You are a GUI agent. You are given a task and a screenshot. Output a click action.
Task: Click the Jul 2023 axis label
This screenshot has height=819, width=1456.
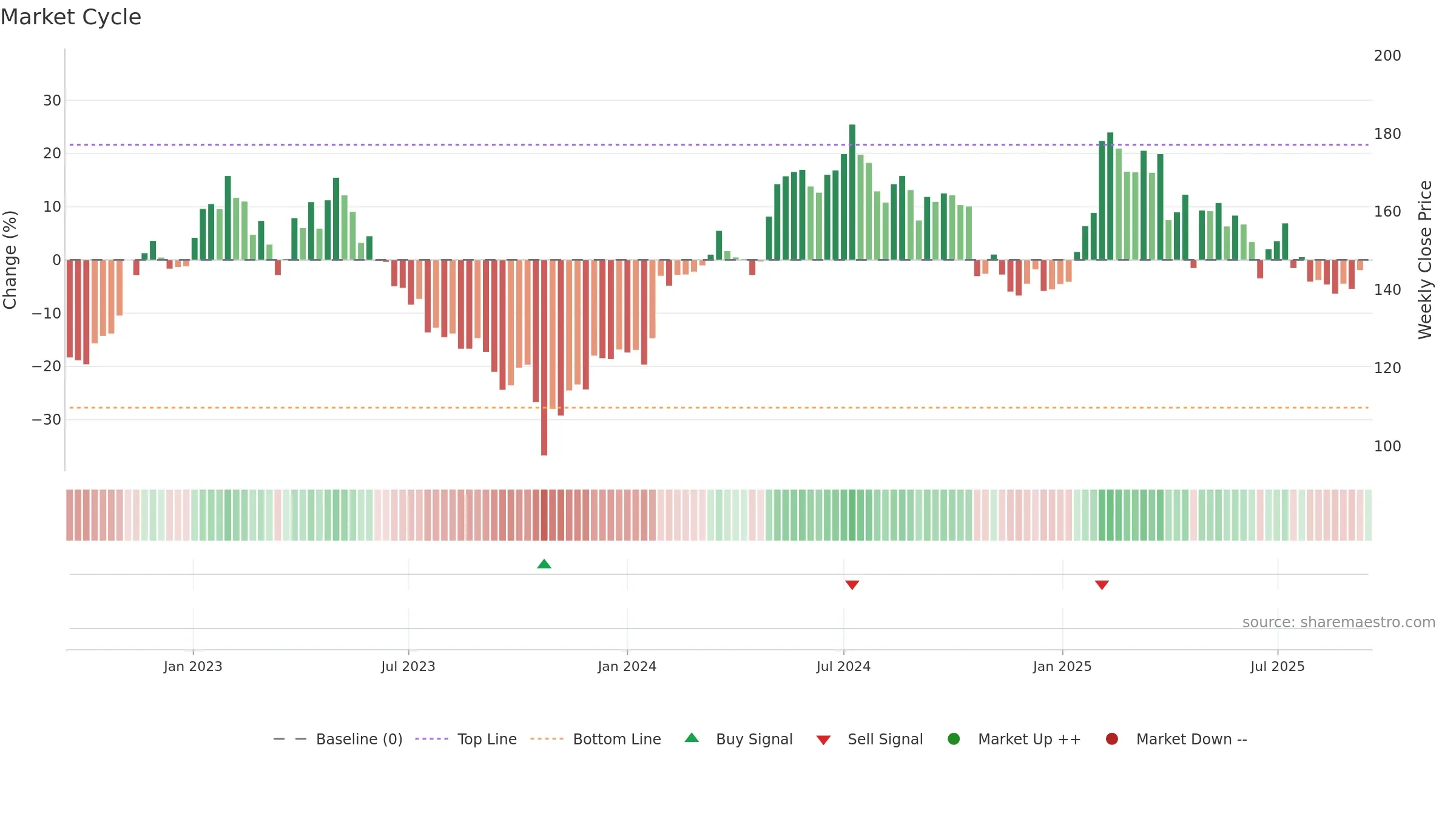[x=408, y=666]
